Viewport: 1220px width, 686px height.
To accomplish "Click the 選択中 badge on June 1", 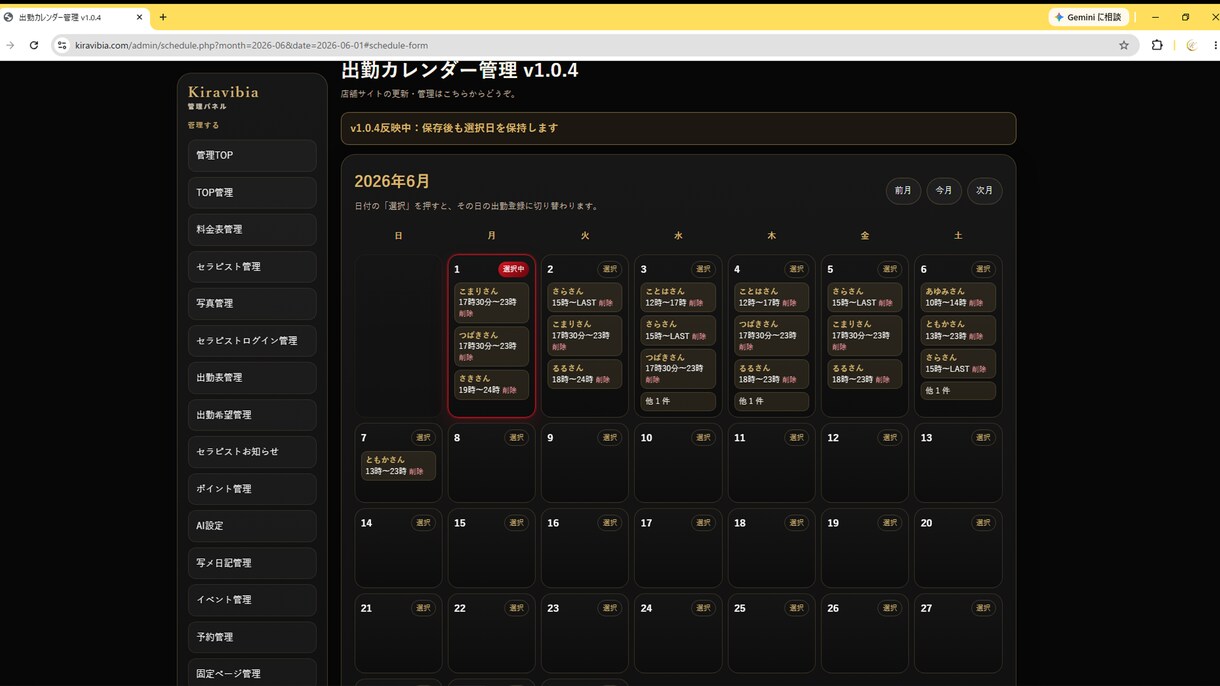I will 513,269.
